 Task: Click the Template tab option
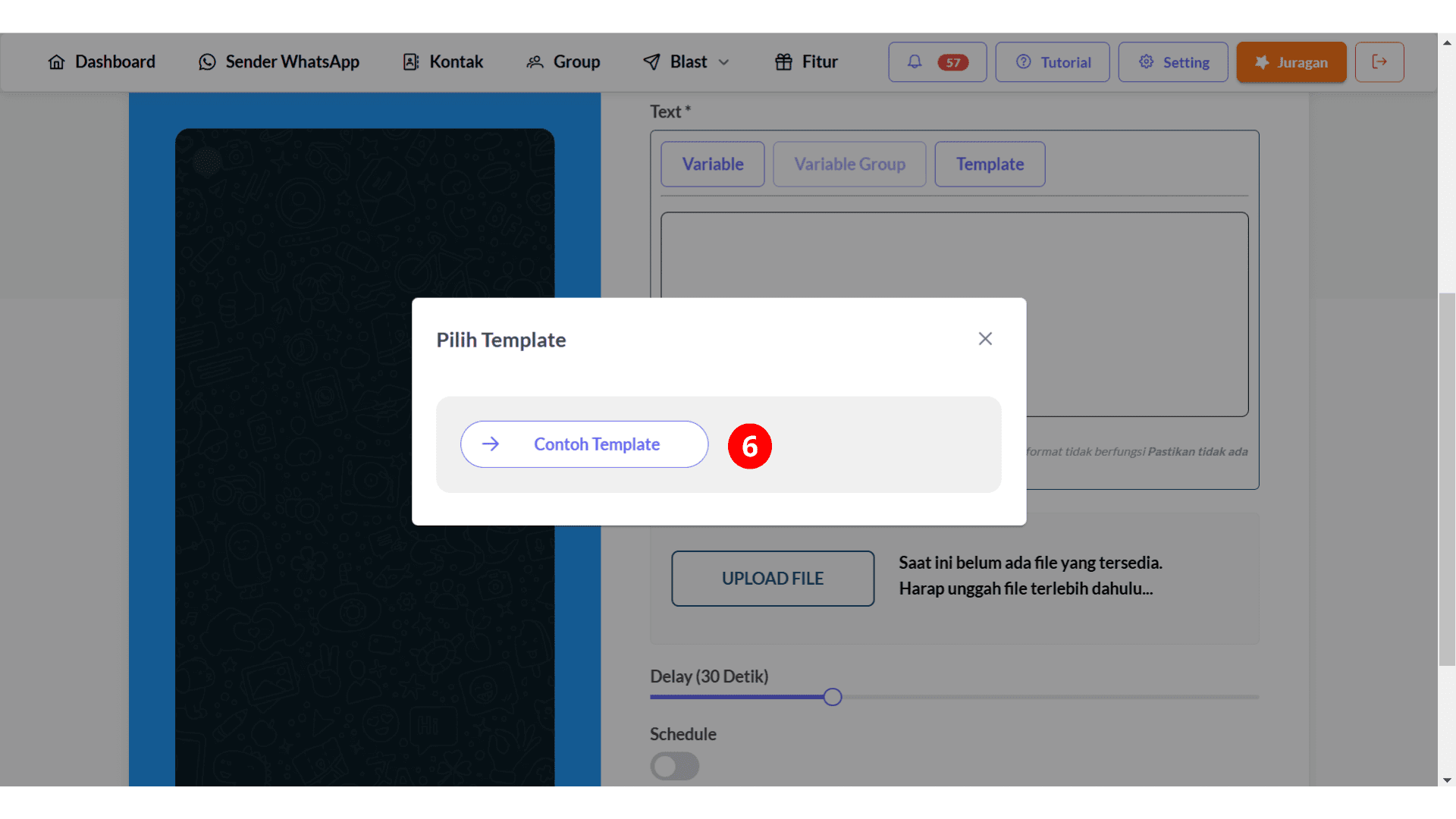[990, 163]
